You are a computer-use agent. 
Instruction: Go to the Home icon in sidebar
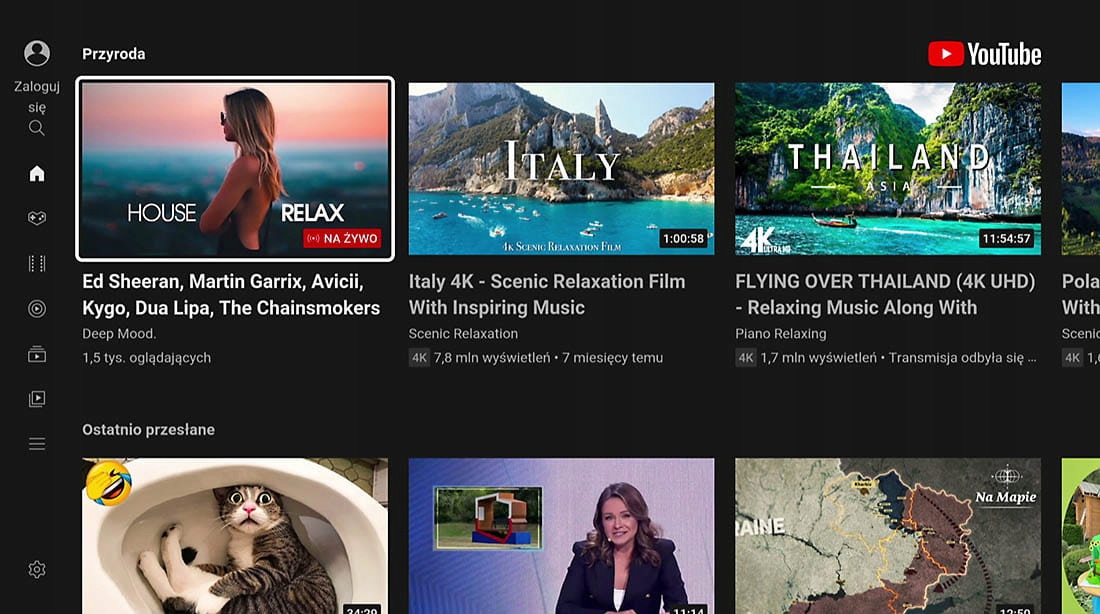36,173
